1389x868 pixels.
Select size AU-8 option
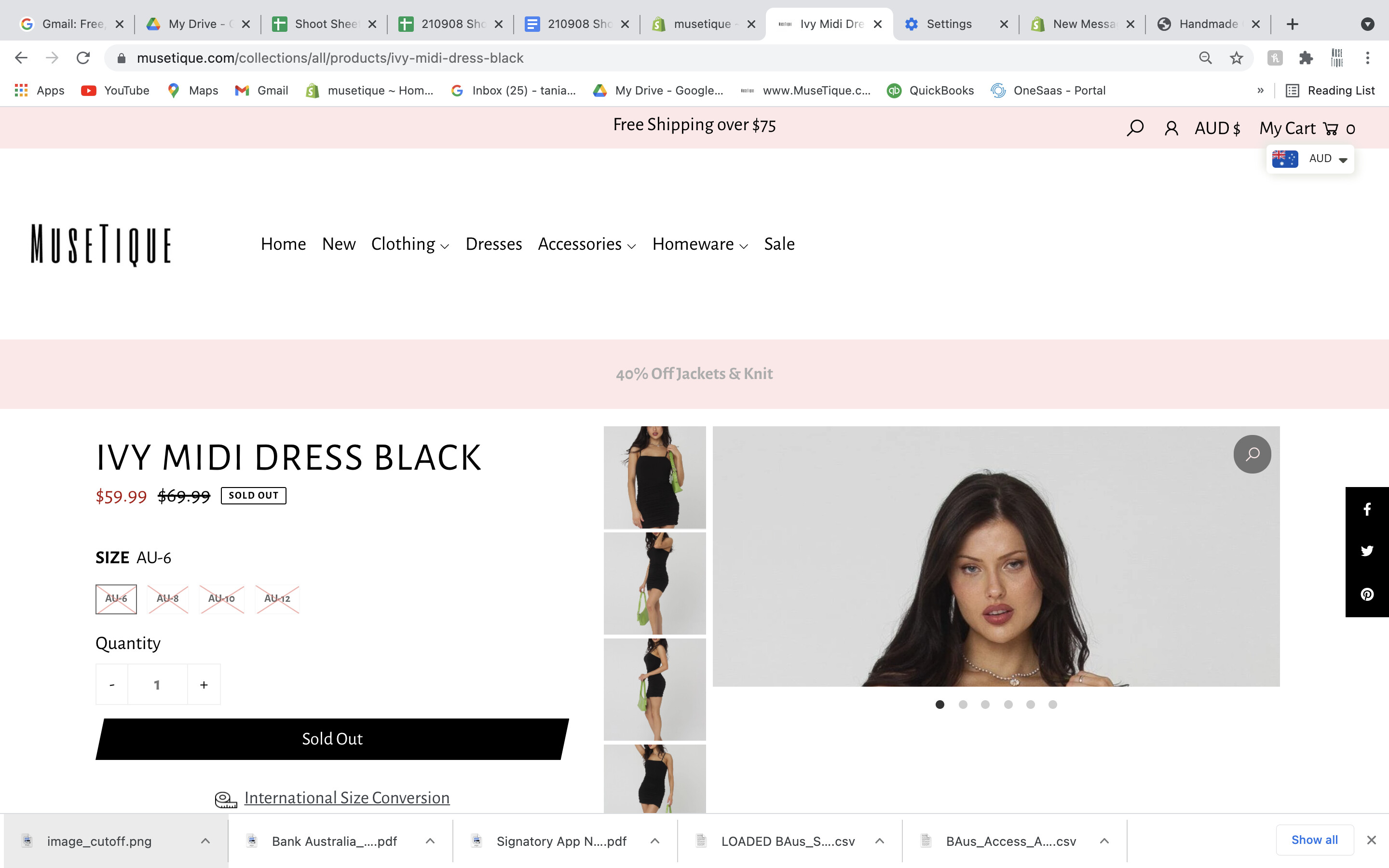[168, 599]
